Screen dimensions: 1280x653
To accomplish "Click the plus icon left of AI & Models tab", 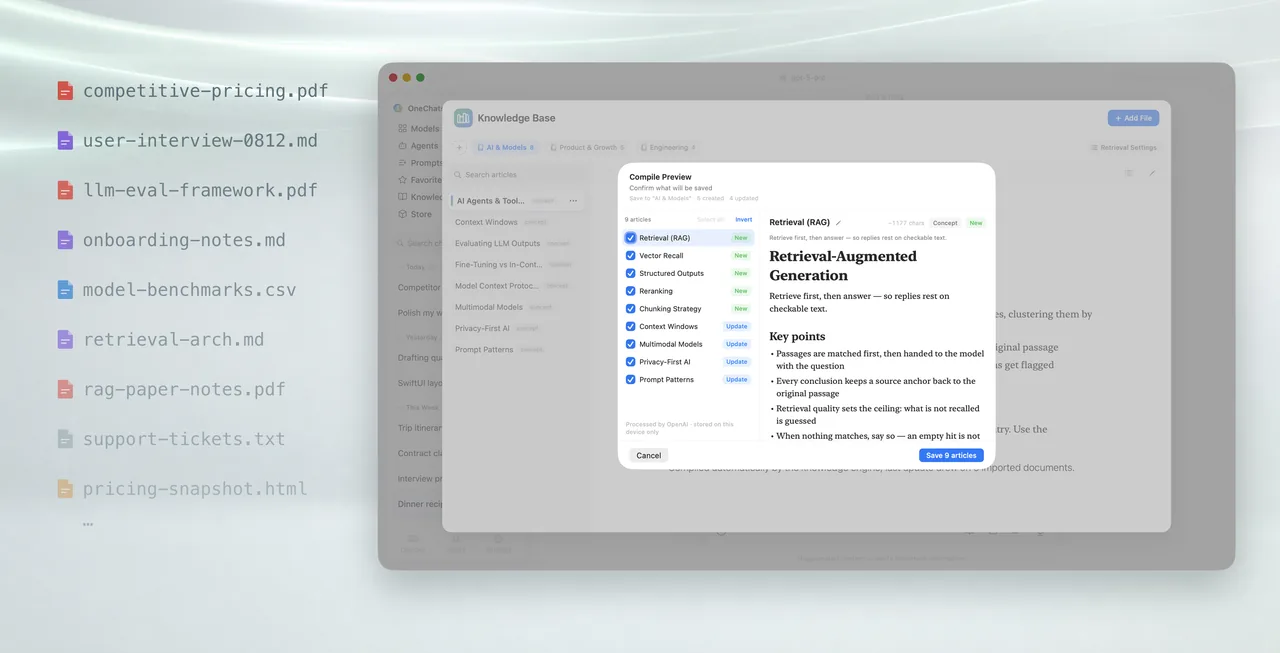I will pyautogui.click(x=459, y=147).
